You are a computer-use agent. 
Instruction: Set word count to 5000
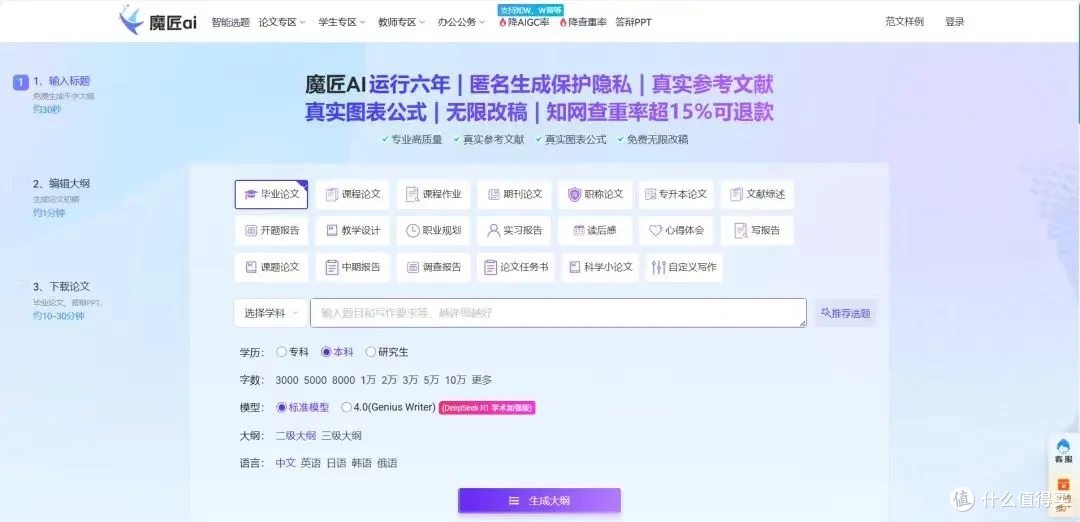click(315, 380)
